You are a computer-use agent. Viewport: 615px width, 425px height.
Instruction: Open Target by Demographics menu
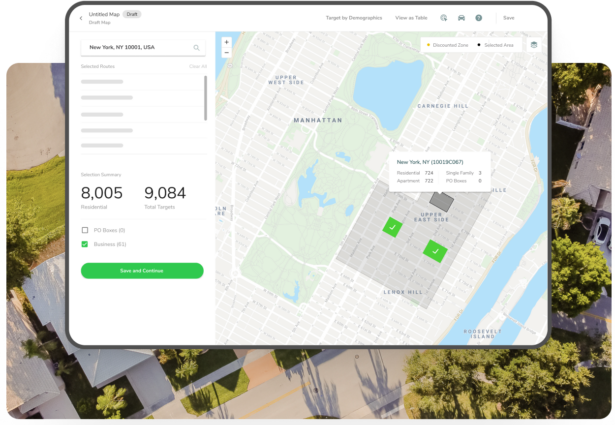click(353, 18)
